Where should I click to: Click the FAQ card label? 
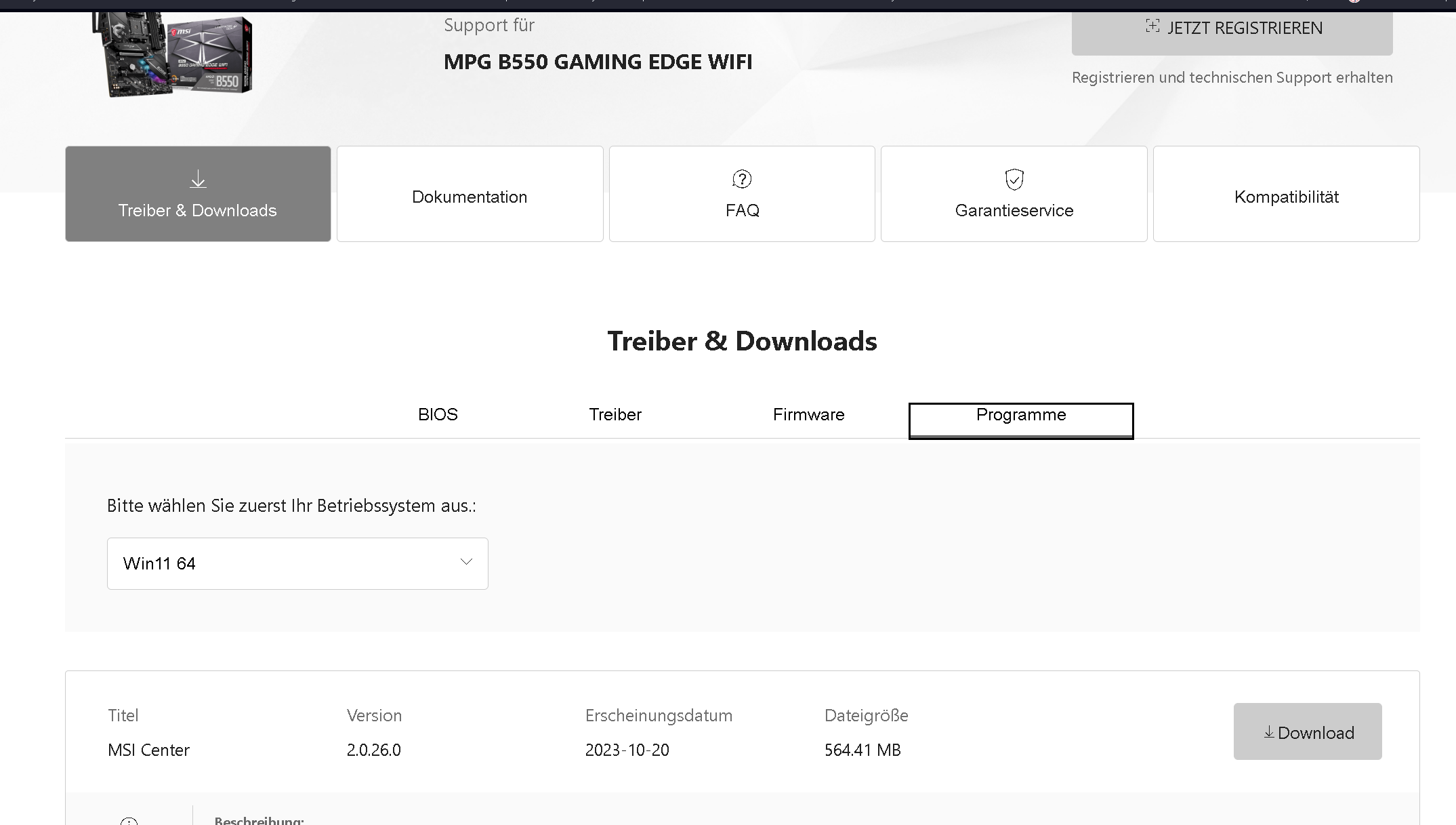coord(742,211)
